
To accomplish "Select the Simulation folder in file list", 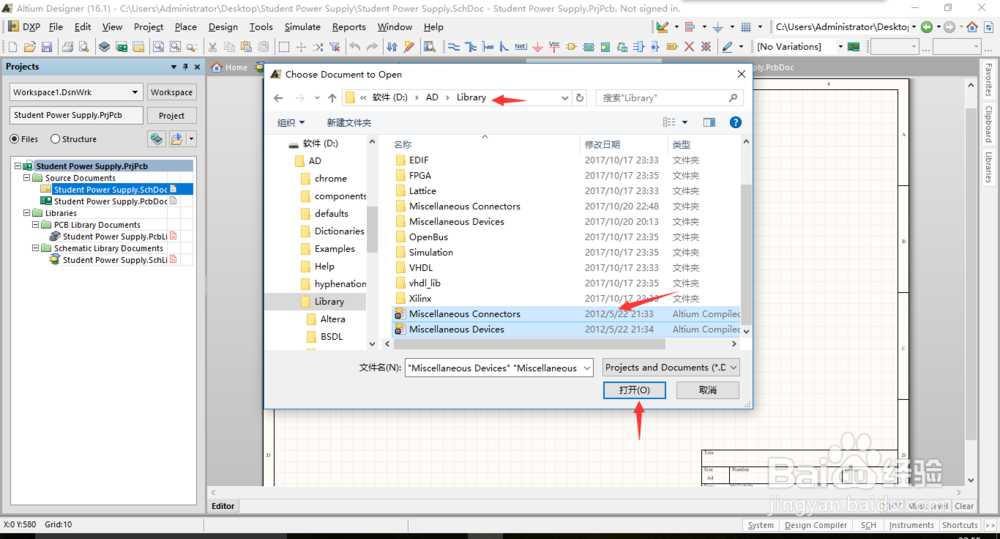I will click(431, 253).
